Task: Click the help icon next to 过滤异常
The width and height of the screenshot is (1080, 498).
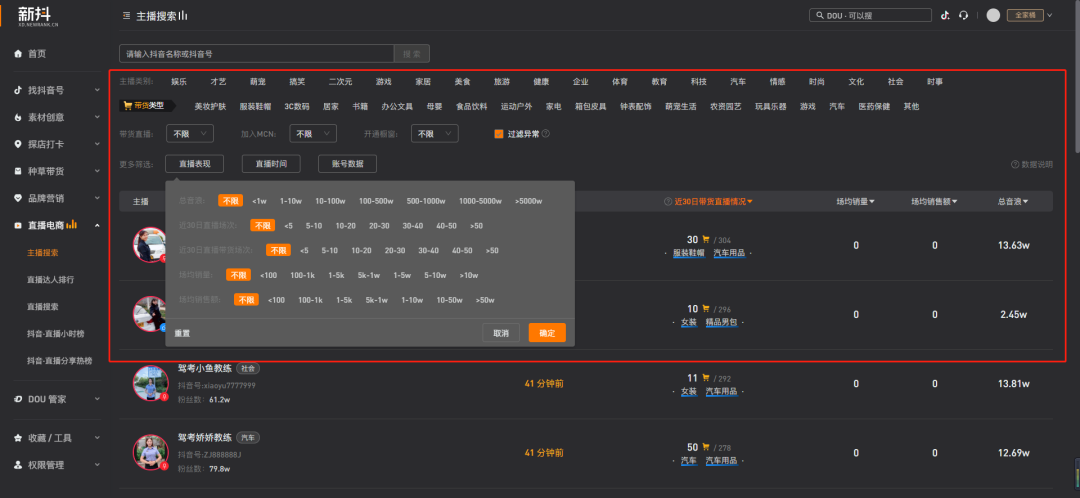Action: (x=546, y=134)
